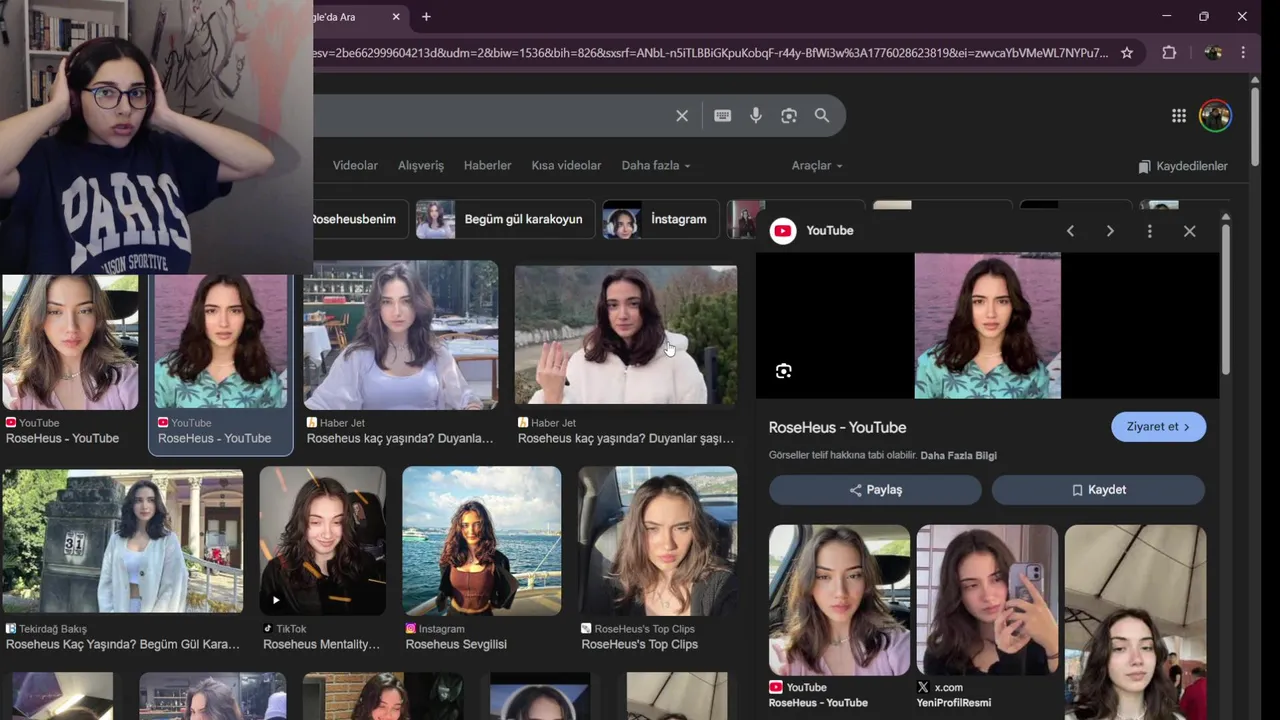The height and width of the screenshot is (720, 1280).
Task: Open Haber Jet thumbnail with waving hand
Action: pyautogui.click(x=626, y=335)
